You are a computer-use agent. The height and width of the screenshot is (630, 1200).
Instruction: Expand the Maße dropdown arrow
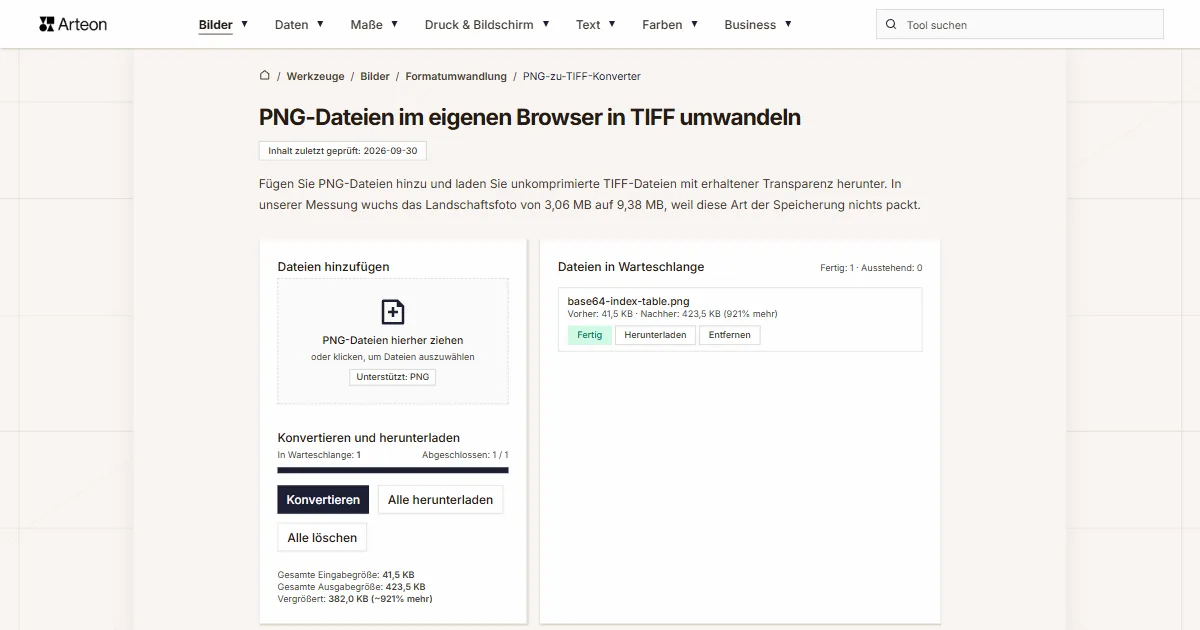[394, 24]
